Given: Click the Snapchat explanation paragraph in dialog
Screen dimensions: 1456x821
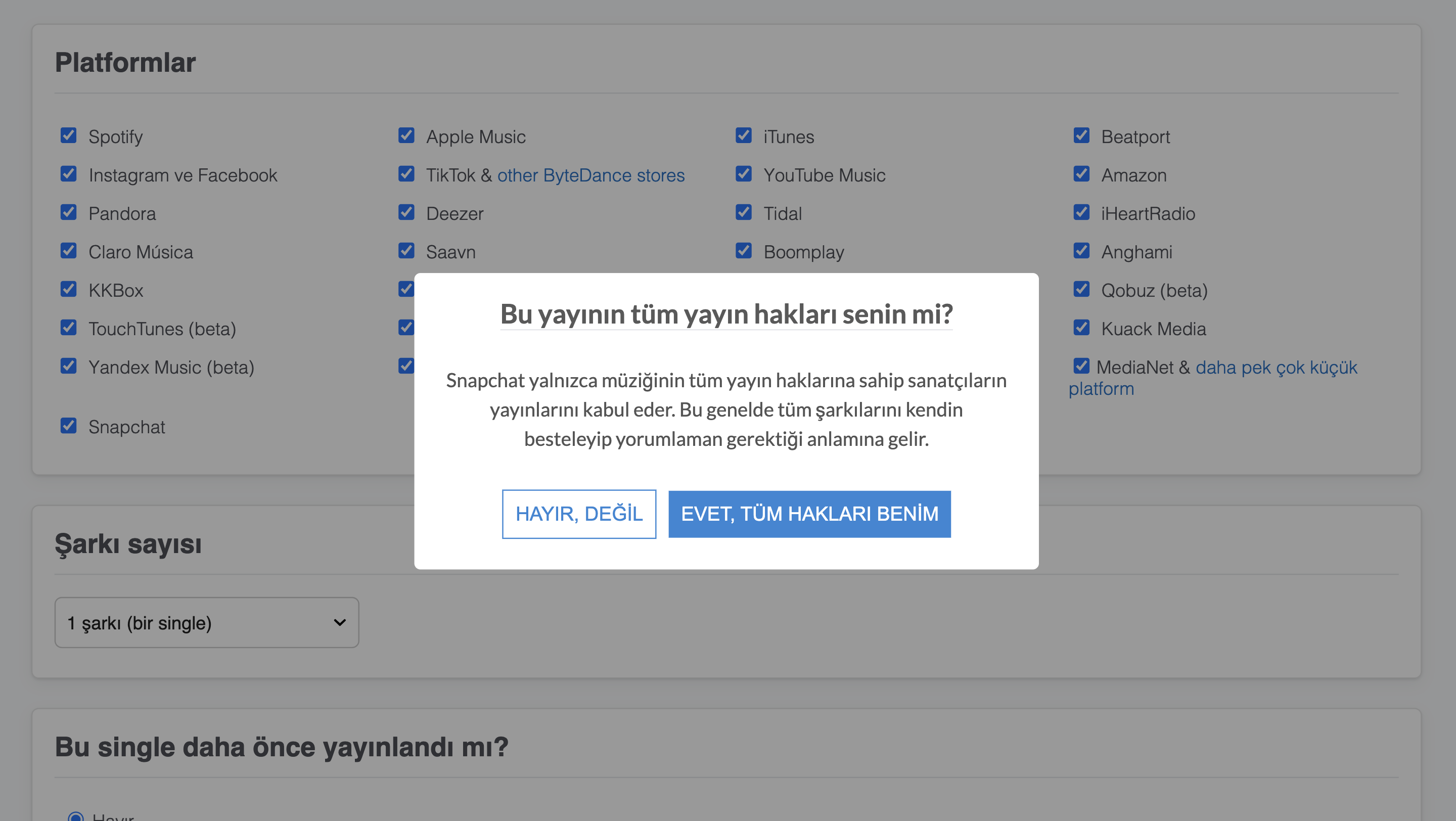Looking at the screenshot, I should pos(726,409).
